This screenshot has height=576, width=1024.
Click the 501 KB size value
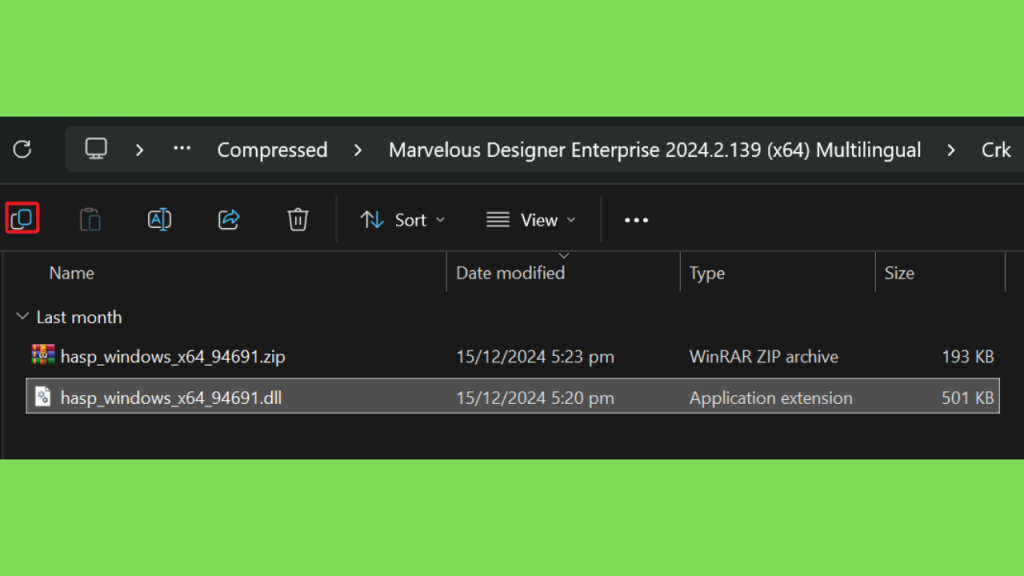[968, 398]
